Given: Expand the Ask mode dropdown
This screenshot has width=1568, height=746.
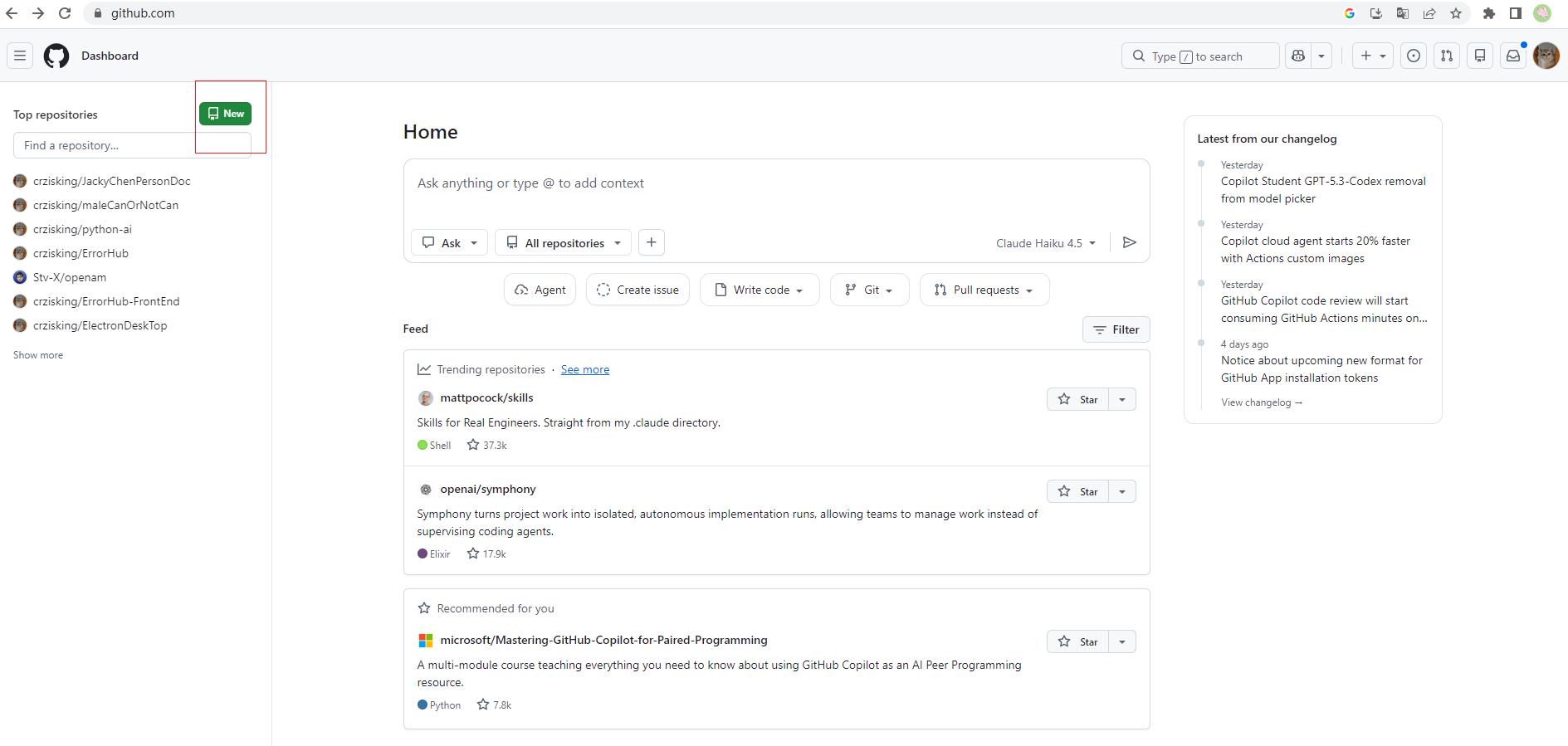Looking at the screenshot, I should (449, 242).
